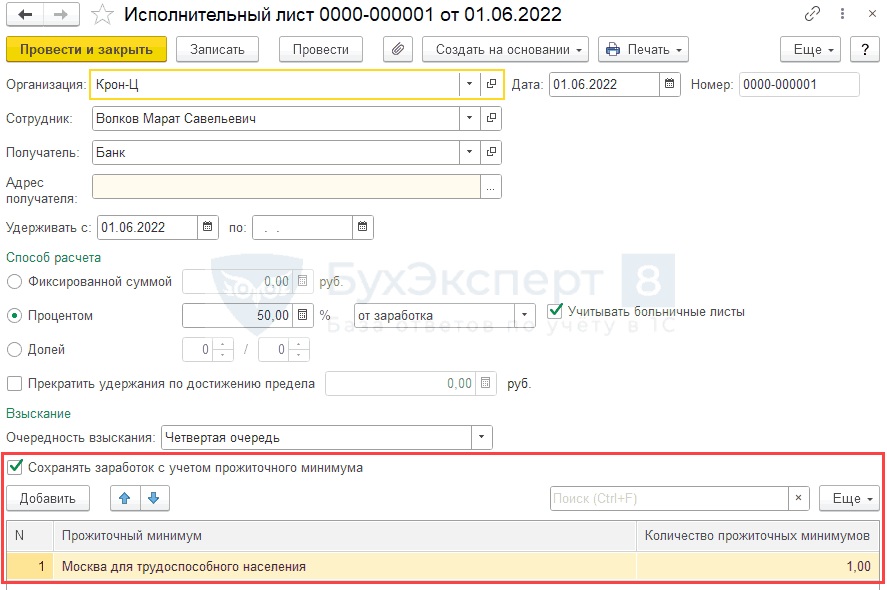Move row down with the down arrow
The width and height of the screenshot is (887, 590).
pos(156,498)
